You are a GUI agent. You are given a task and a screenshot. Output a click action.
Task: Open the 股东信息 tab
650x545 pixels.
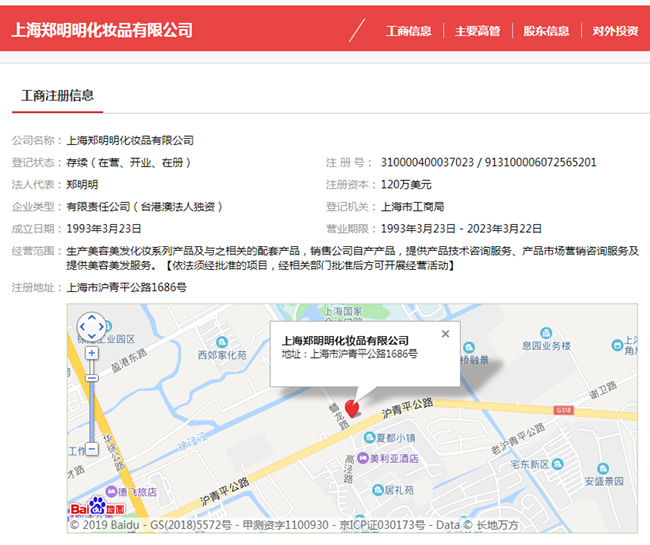[546, 31]
